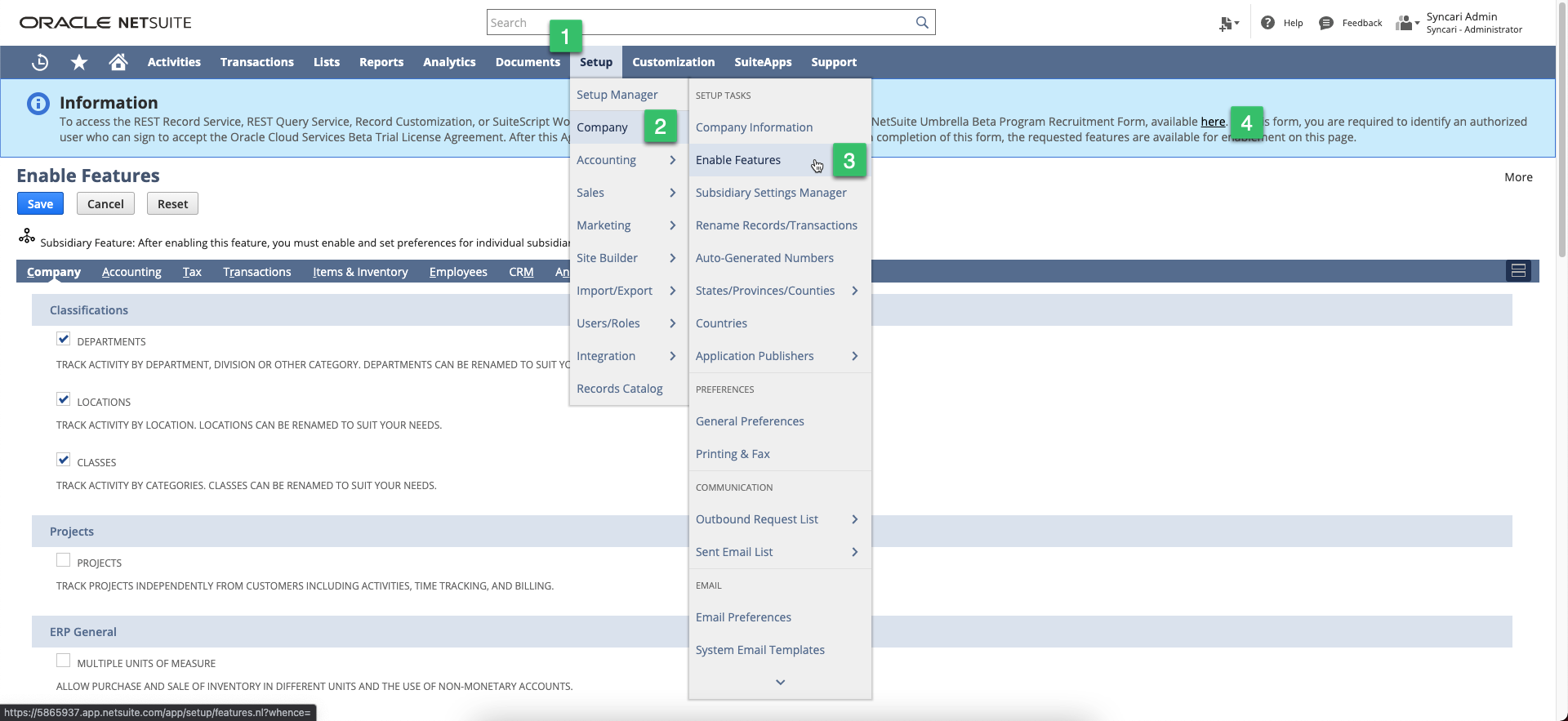The image size is (1568, 721).
Task: Open the role switcher user icon
Action: [x=1406, y=23]
